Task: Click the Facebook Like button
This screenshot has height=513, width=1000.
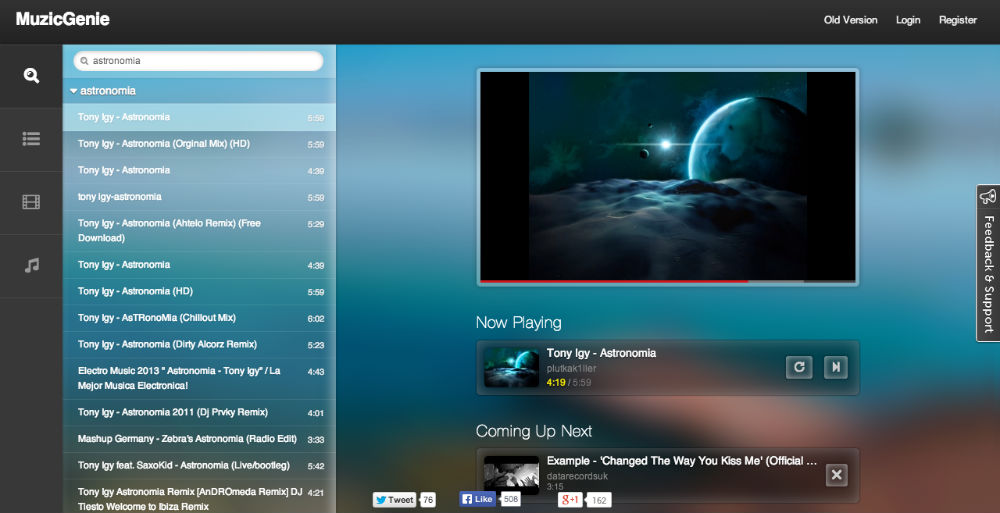Action: click(478, 499)
